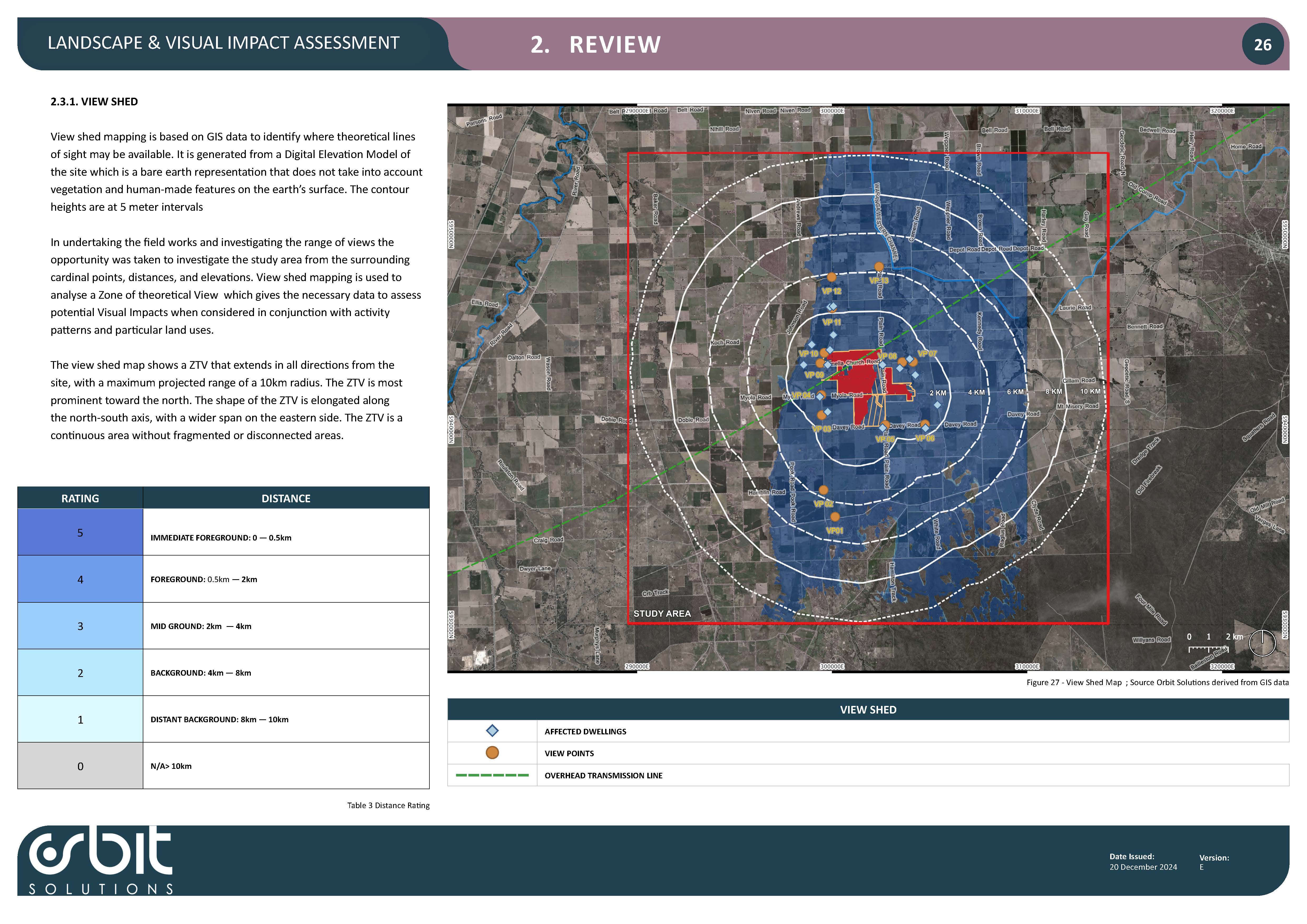The image size is (1307, 924).
Task: Click the Orbit Solutions logo
Action: (x=101, y=860)
